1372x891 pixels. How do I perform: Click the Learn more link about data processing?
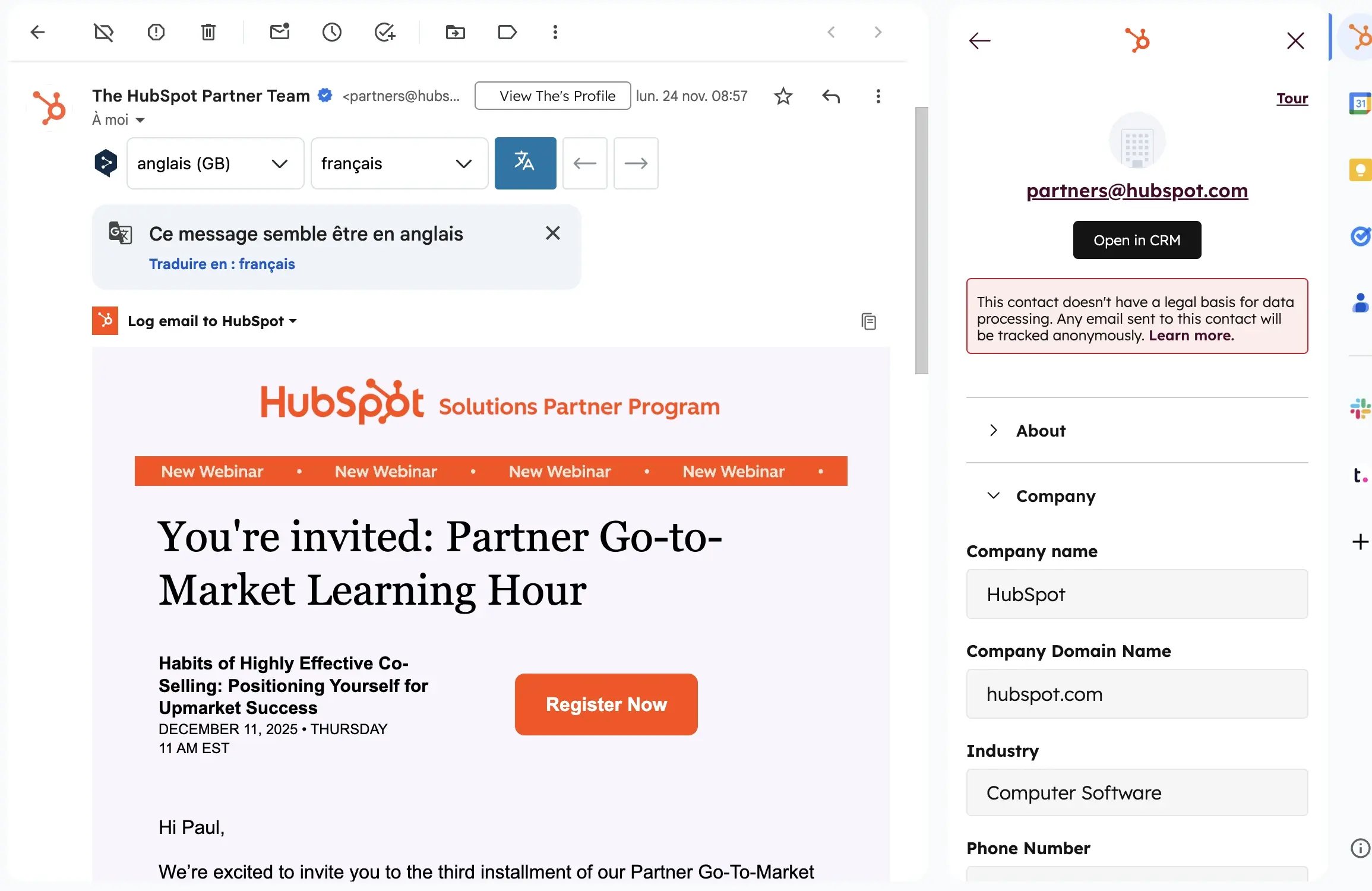[x=1190, y=335]
